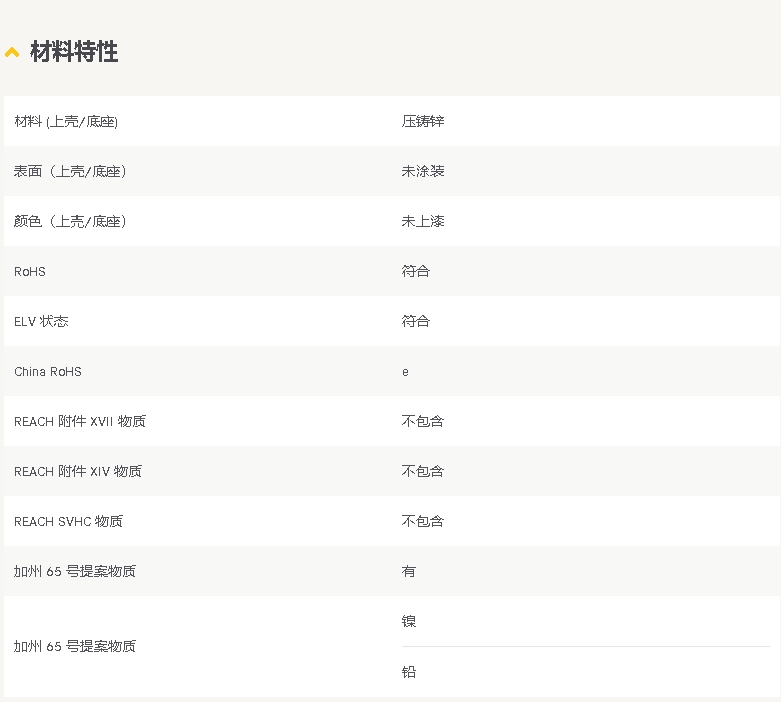Click the 压铸锌 material value
The width and height of the screenshot is (781, 702).
(423, 121)
